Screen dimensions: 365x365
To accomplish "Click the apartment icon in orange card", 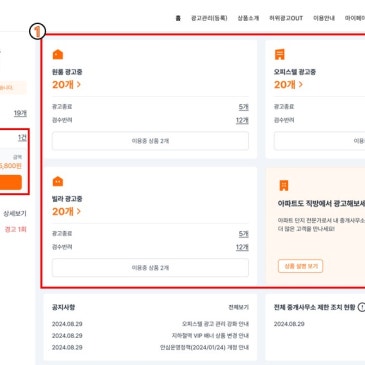I will click(x=284, y=185).
